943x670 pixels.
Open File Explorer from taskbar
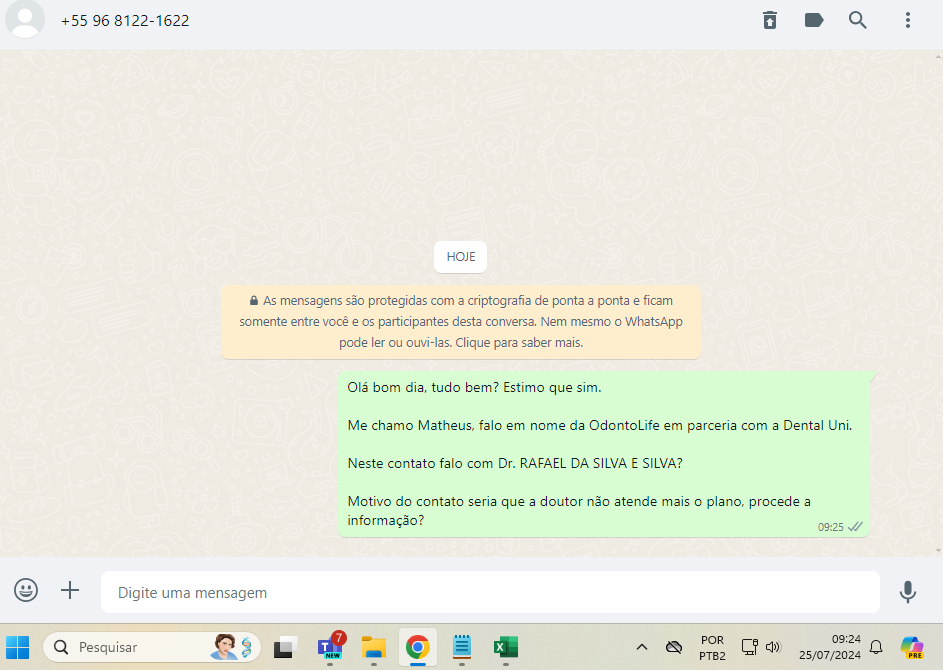(373, 647)
